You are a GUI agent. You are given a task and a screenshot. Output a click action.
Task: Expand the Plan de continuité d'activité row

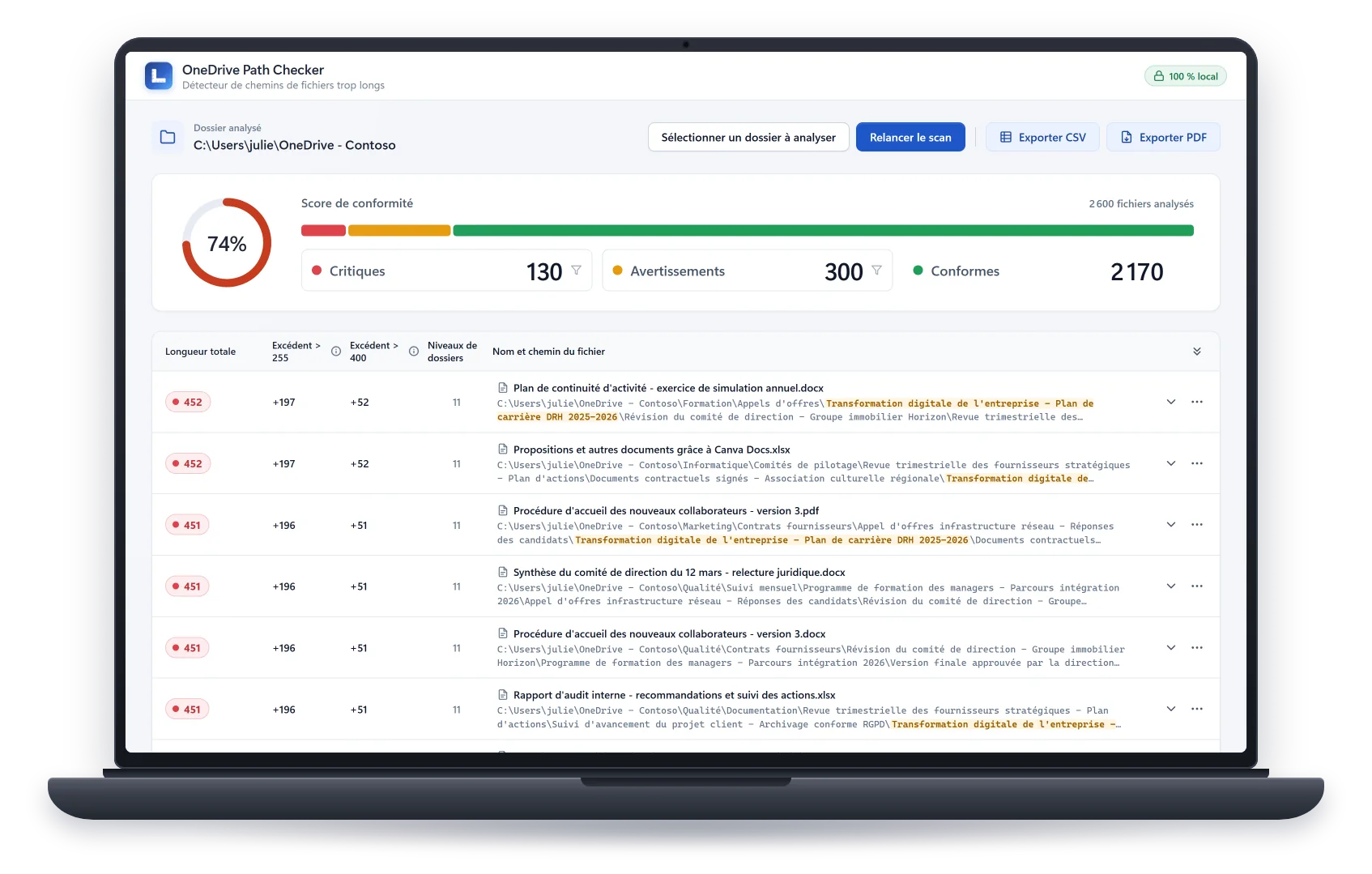(1171, 402)
